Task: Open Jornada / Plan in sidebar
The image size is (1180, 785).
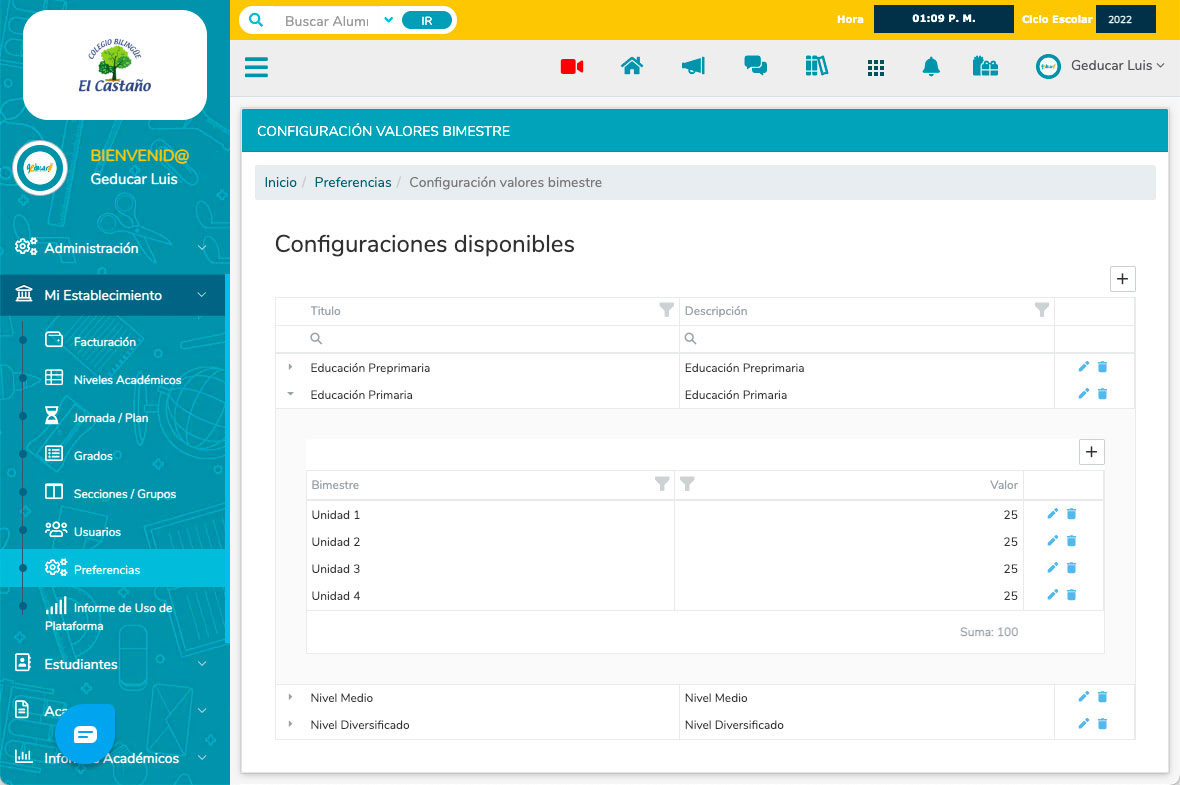Action: click(111, 418)
